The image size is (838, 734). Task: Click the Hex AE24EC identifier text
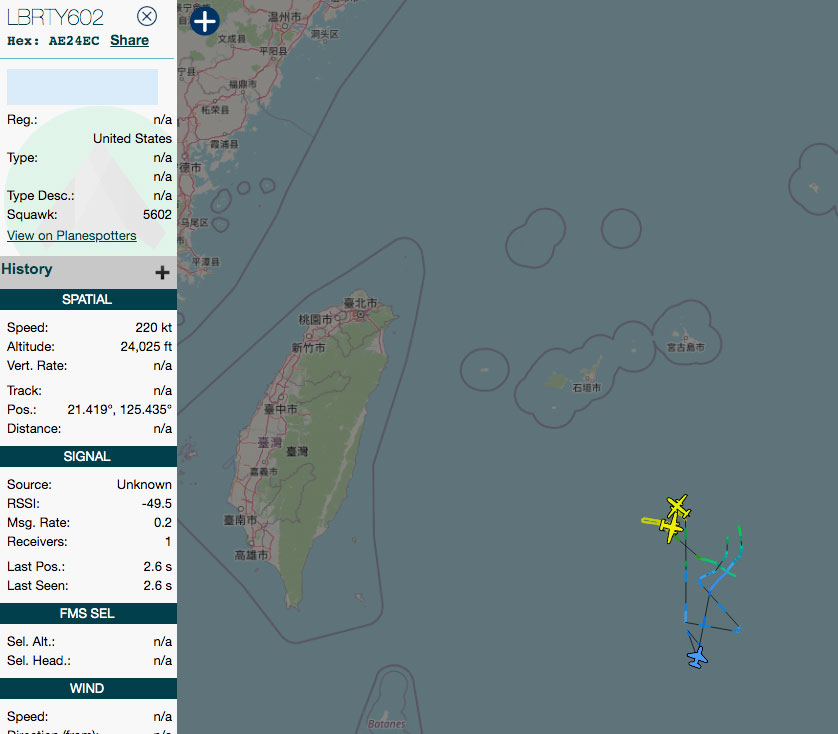53,41
